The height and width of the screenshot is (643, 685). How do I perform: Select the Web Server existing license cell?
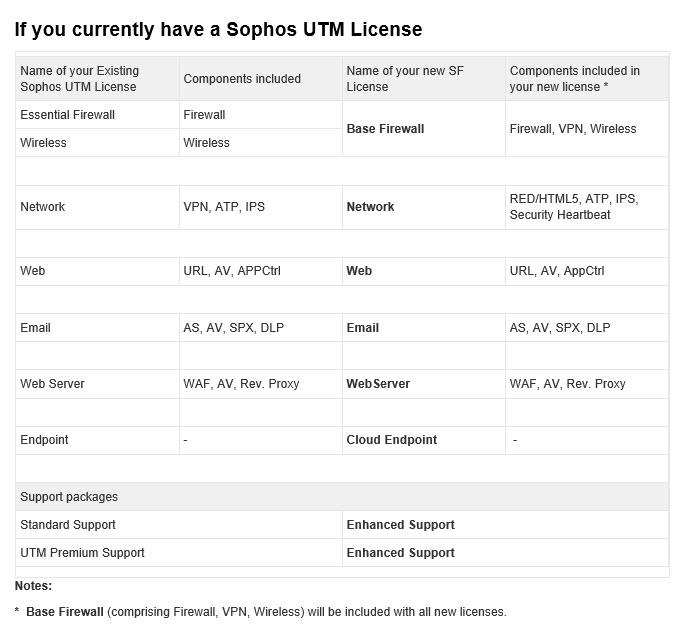97,384
